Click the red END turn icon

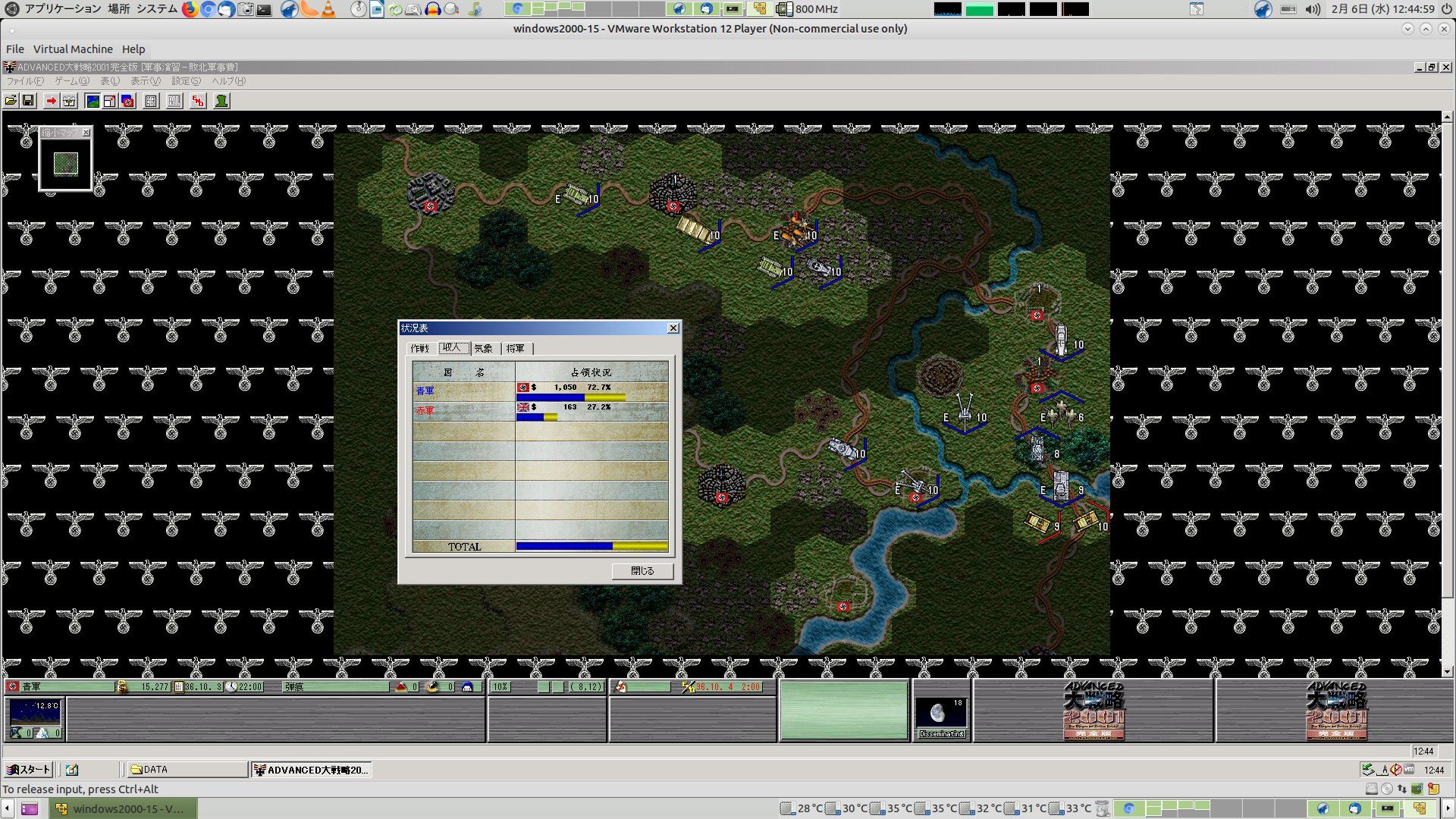click(198, 101)
